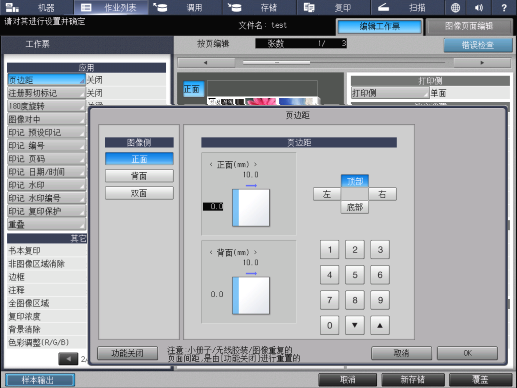Open 印记 复印保护 copy protect setting

(46, 211)
